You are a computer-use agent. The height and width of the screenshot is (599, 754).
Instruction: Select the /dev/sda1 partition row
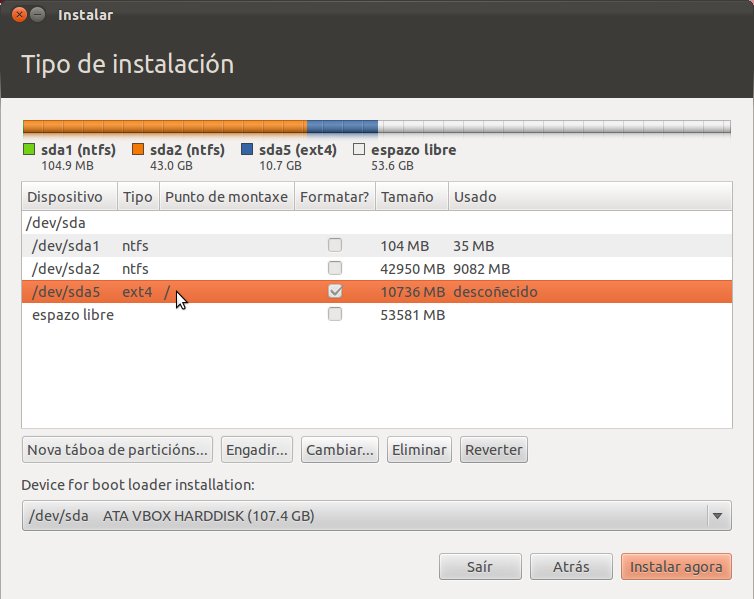[x=377, y=246]
